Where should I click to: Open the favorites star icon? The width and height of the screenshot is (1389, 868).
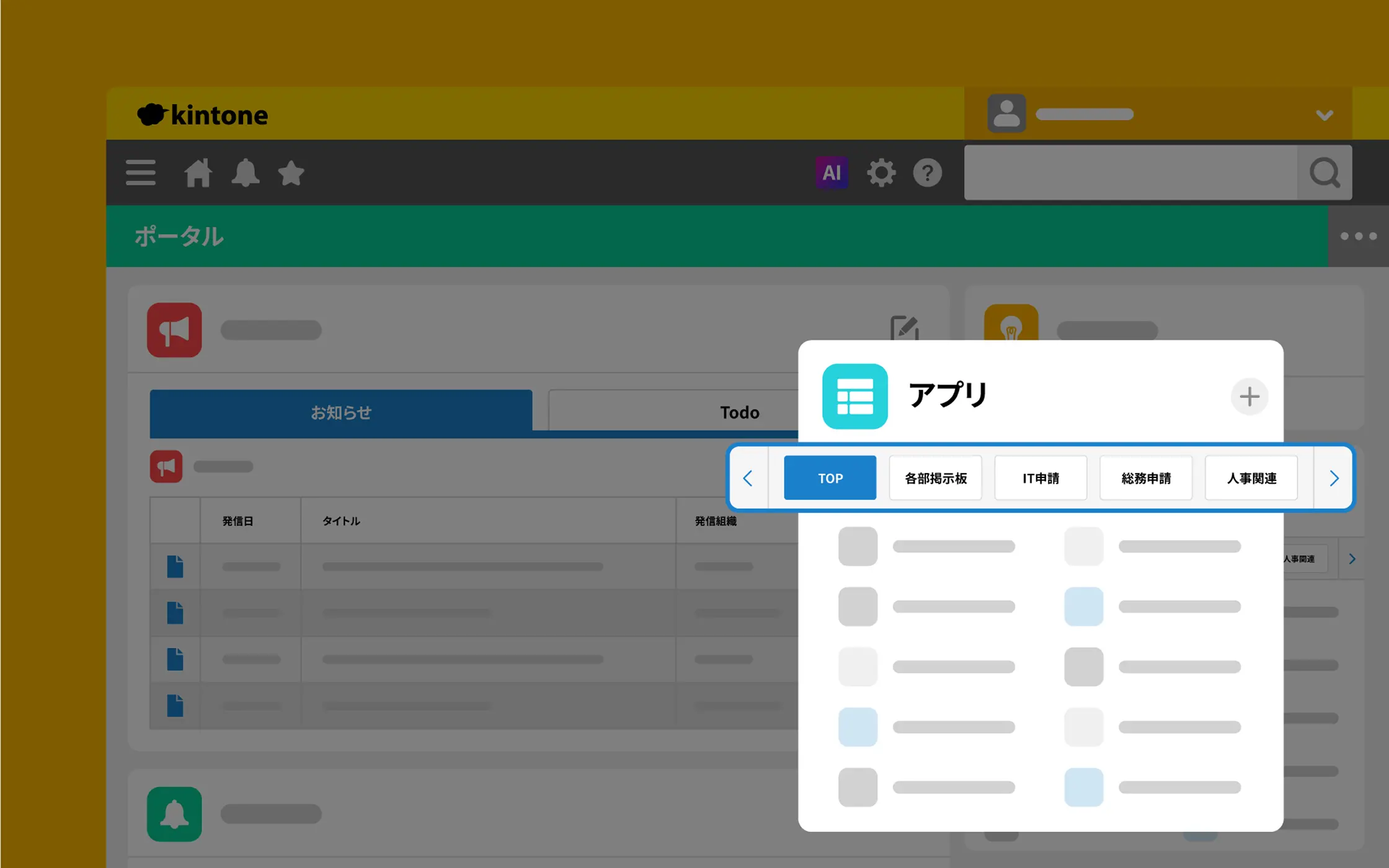click(291, 172)
